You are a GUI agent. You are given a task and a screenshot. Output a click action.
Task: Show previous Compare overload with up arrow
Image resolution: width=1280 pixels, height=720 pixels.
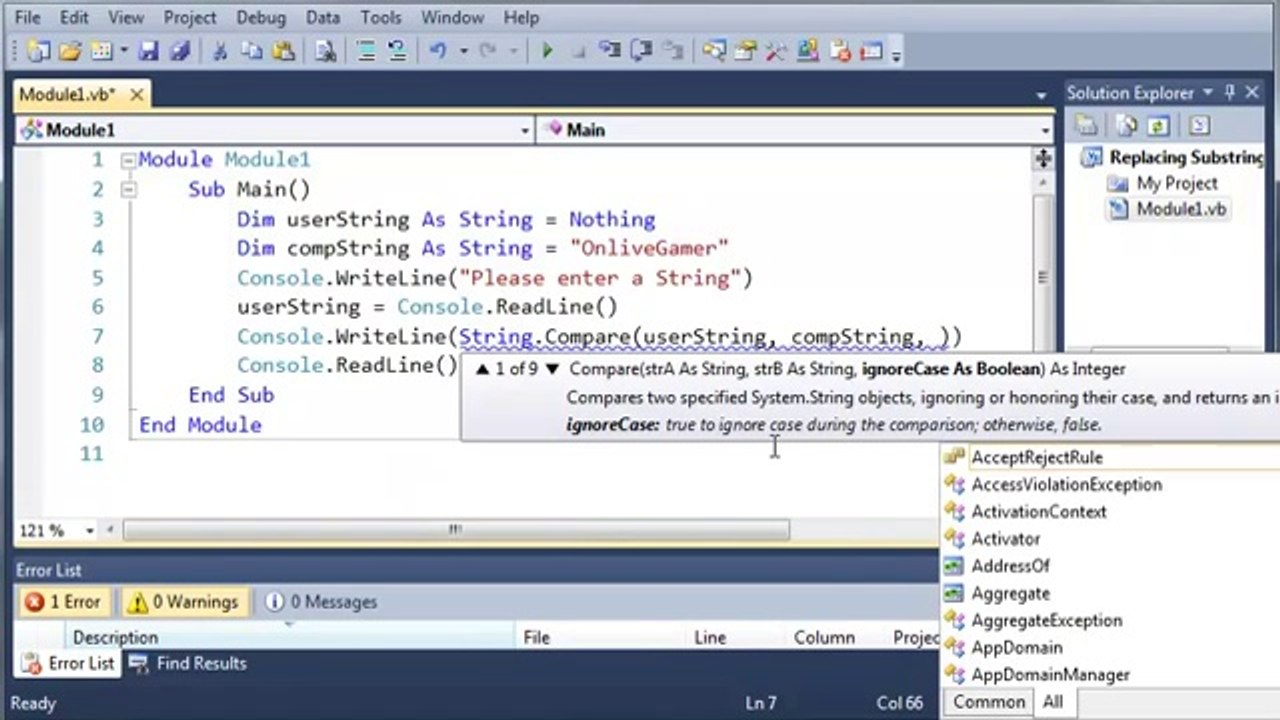(x=483, y=369)
